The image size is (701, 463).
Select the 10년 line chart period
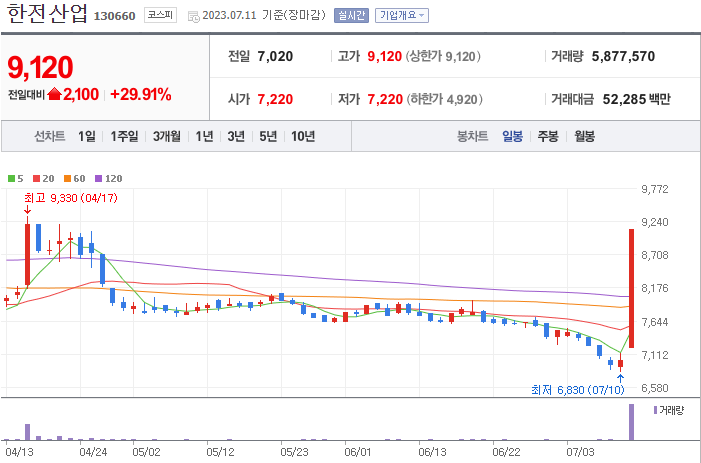coord(303,137)
